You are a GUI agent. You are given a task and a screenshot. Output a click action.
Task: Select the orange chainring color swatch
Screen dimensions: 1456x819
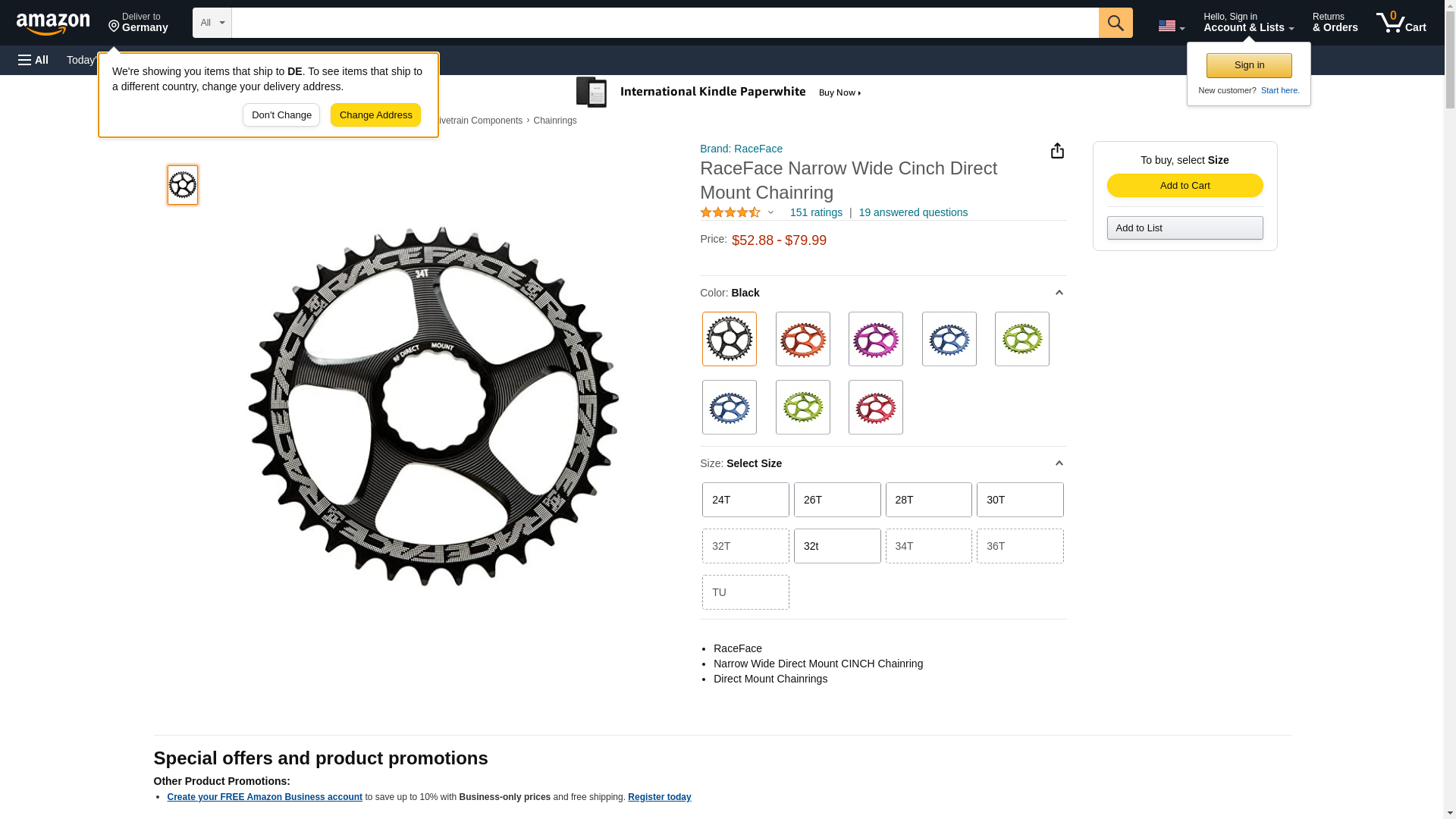(802, 339)
